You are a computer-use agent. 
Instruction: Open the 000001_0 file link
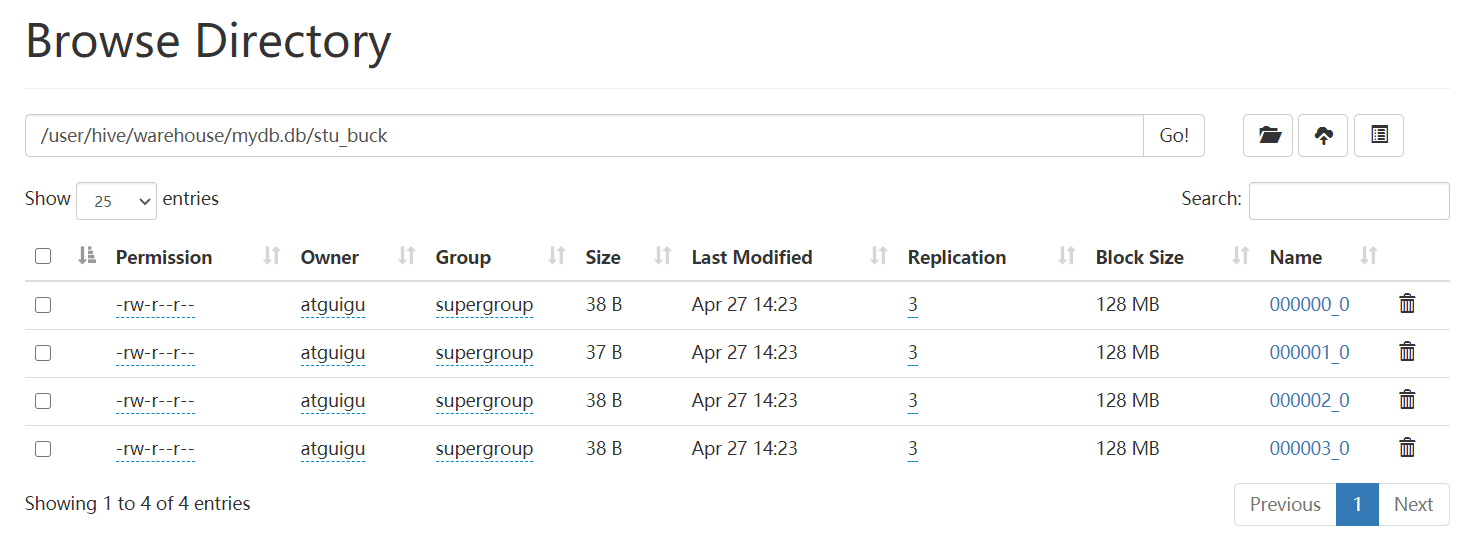1309,352
